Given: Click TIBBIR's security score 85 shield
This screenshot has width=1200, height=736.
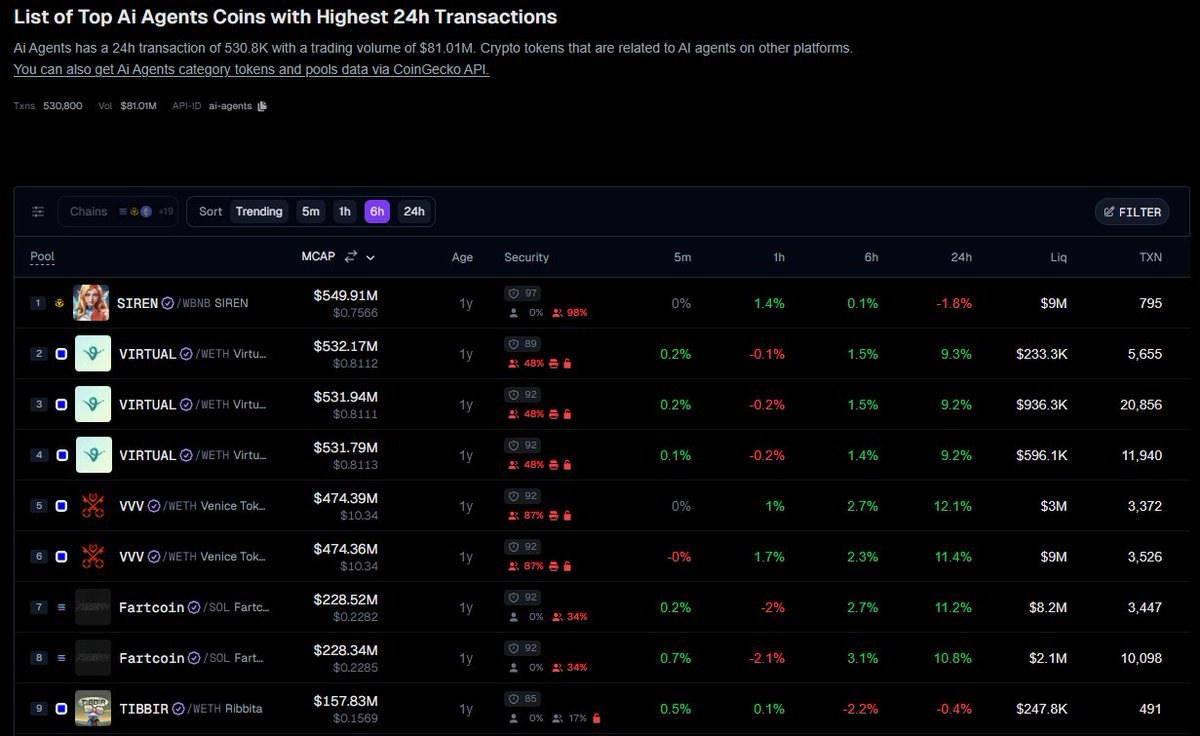Looking at the screenshot, I should coord(522,699).
